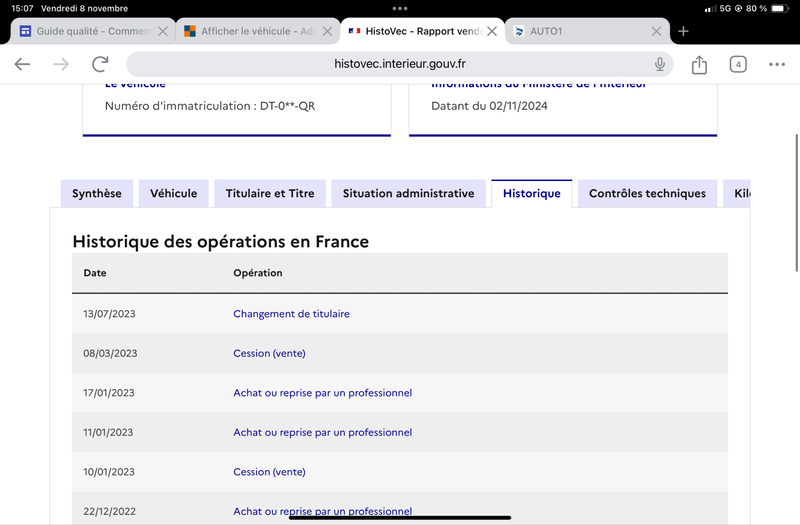Open the Véhicule tab
Screen dimensions: 800x525
click(173, 193)
